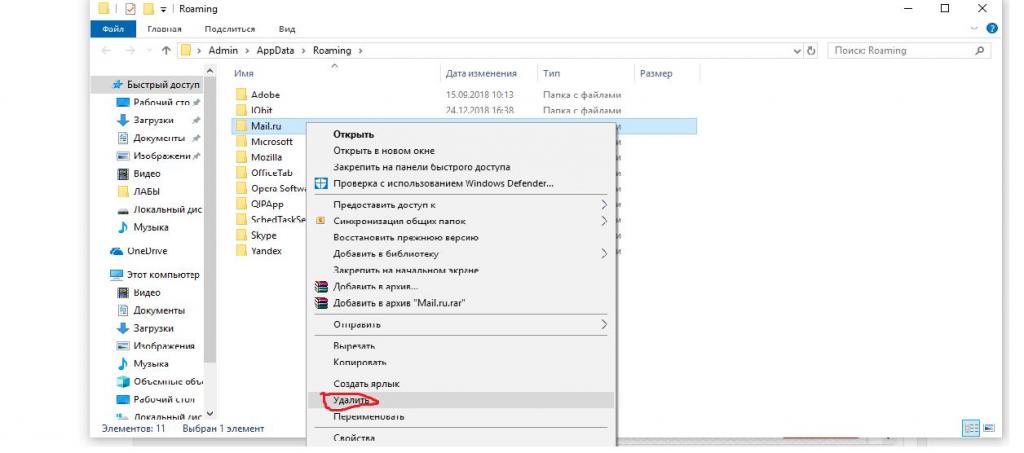Click chevron after Admin in address path
Viewport: 1024px width, 453px height.
pos(248,51)
